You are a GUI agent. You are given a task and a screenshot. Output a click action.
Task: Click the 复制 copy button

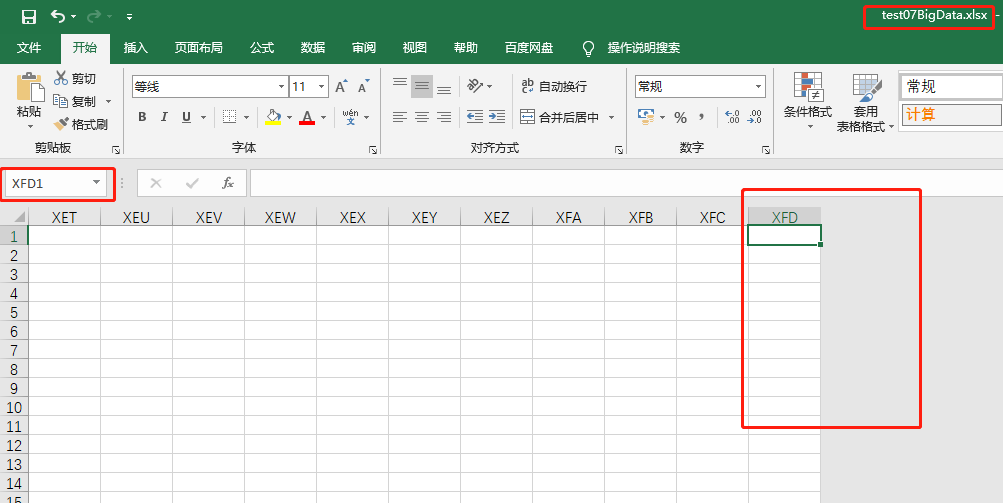point(75,101)
